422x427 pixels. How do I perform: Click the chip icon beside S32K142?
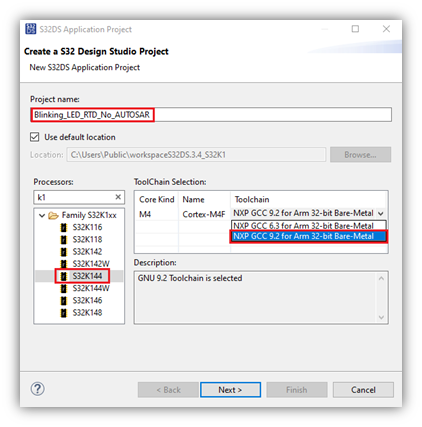pos(63,252)
